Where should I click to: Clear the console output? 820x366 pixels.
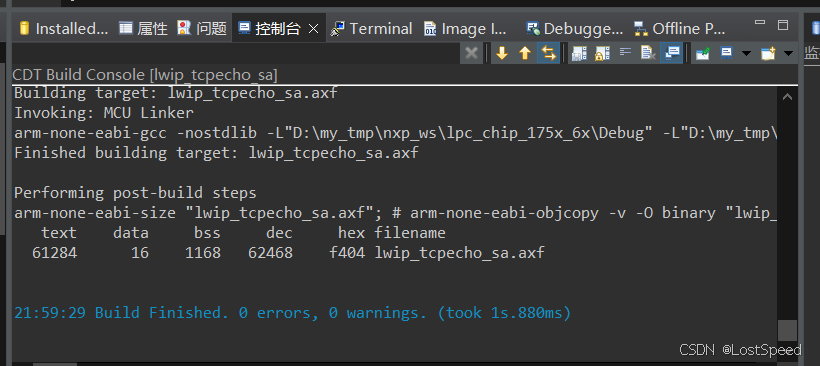click(648, 53)
